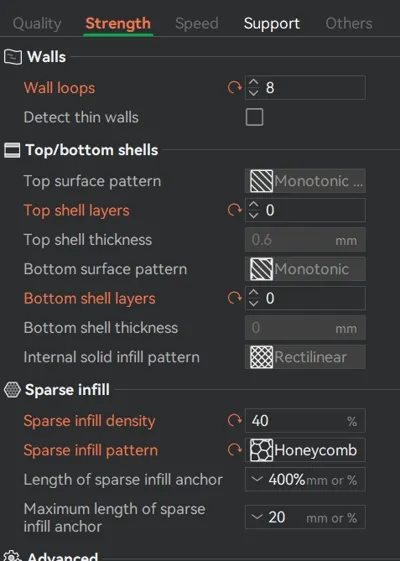Reset Top shell layers value
The image size is (400, 561).
tap(235, 210)
